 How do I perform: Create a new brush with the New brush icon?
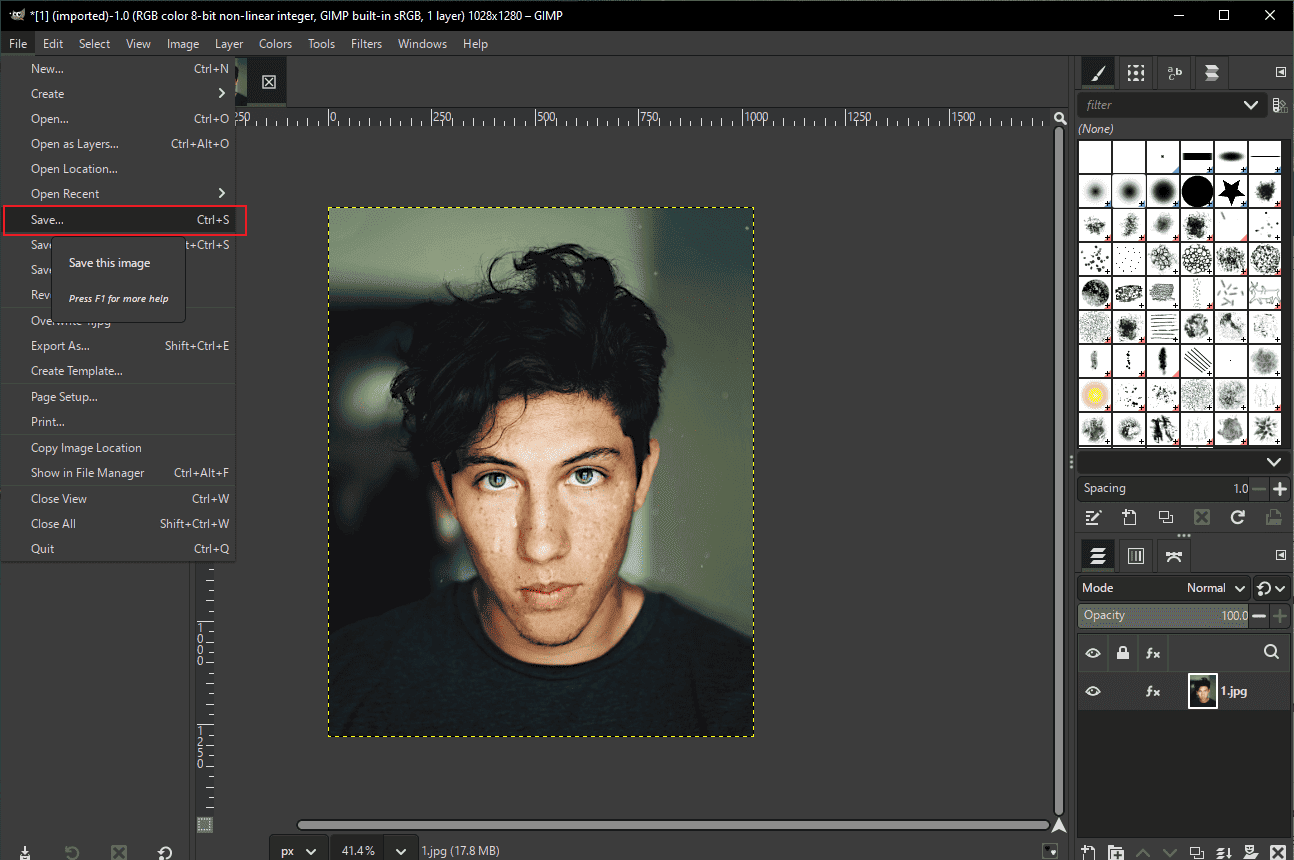(1129, 517)
